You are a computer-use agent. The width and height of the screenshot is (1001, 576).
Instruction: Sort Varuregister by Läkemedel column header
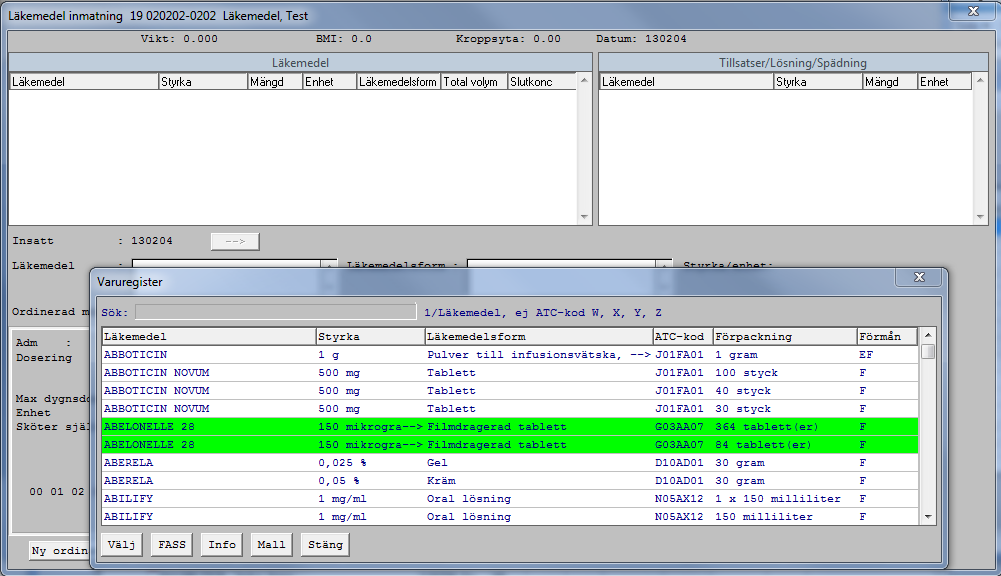209,337
